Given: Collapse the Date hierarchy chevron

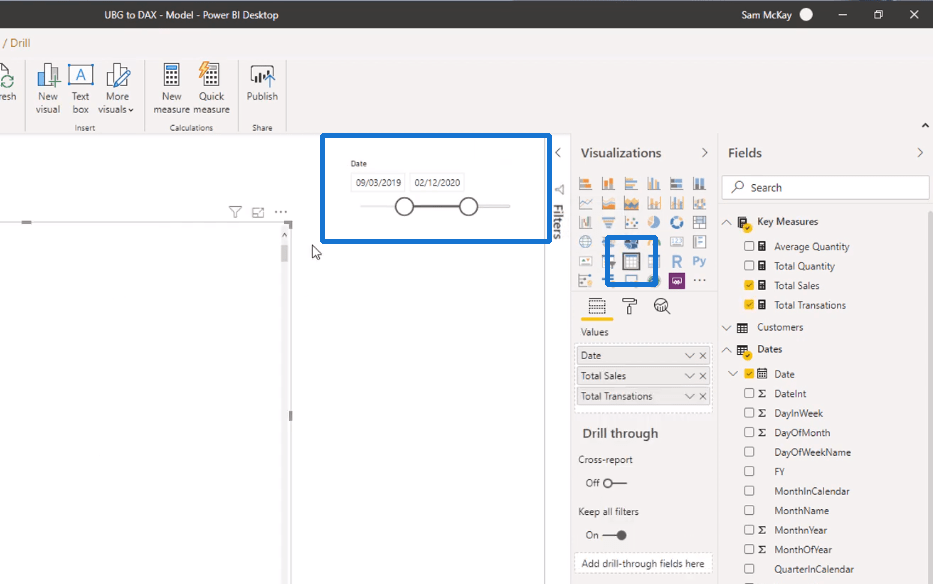Looking at the screenshot, I should point(733,374).
